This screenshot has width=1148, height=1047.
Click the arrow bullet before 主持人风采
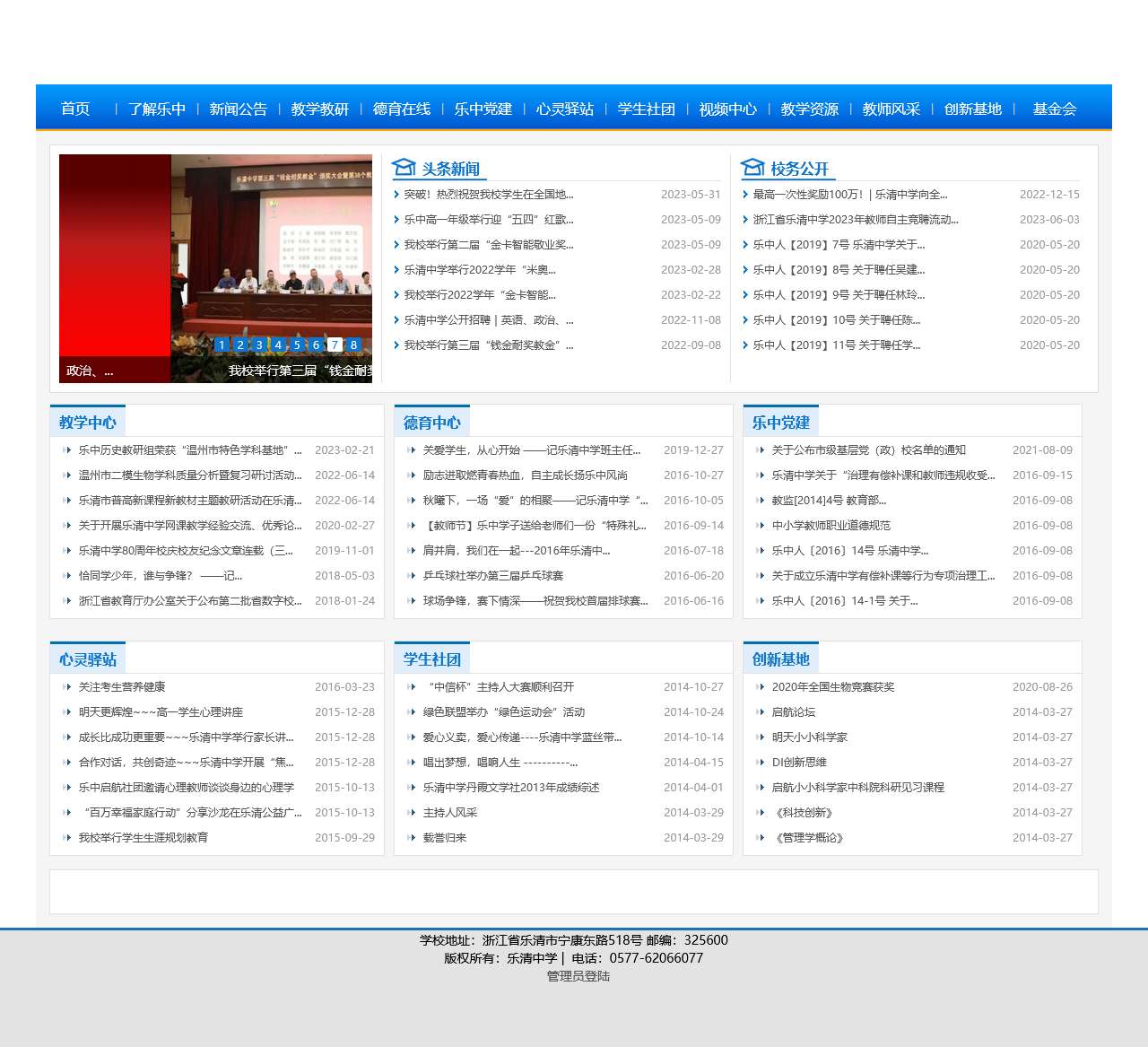[412, 813]
